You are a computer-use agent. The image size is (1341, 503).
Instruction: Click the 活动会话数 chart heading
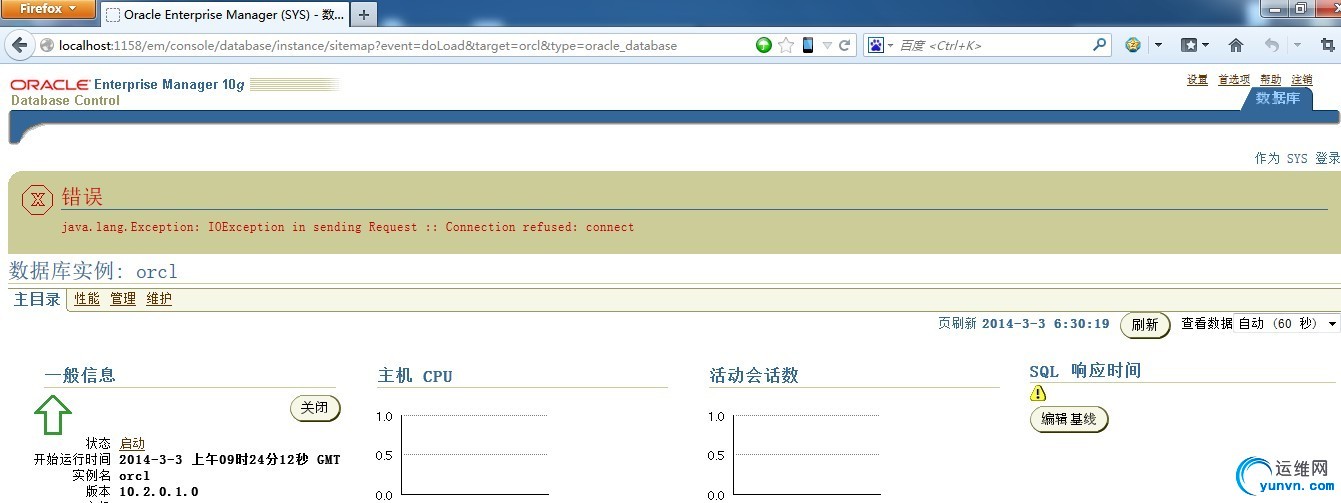[754, 376]
